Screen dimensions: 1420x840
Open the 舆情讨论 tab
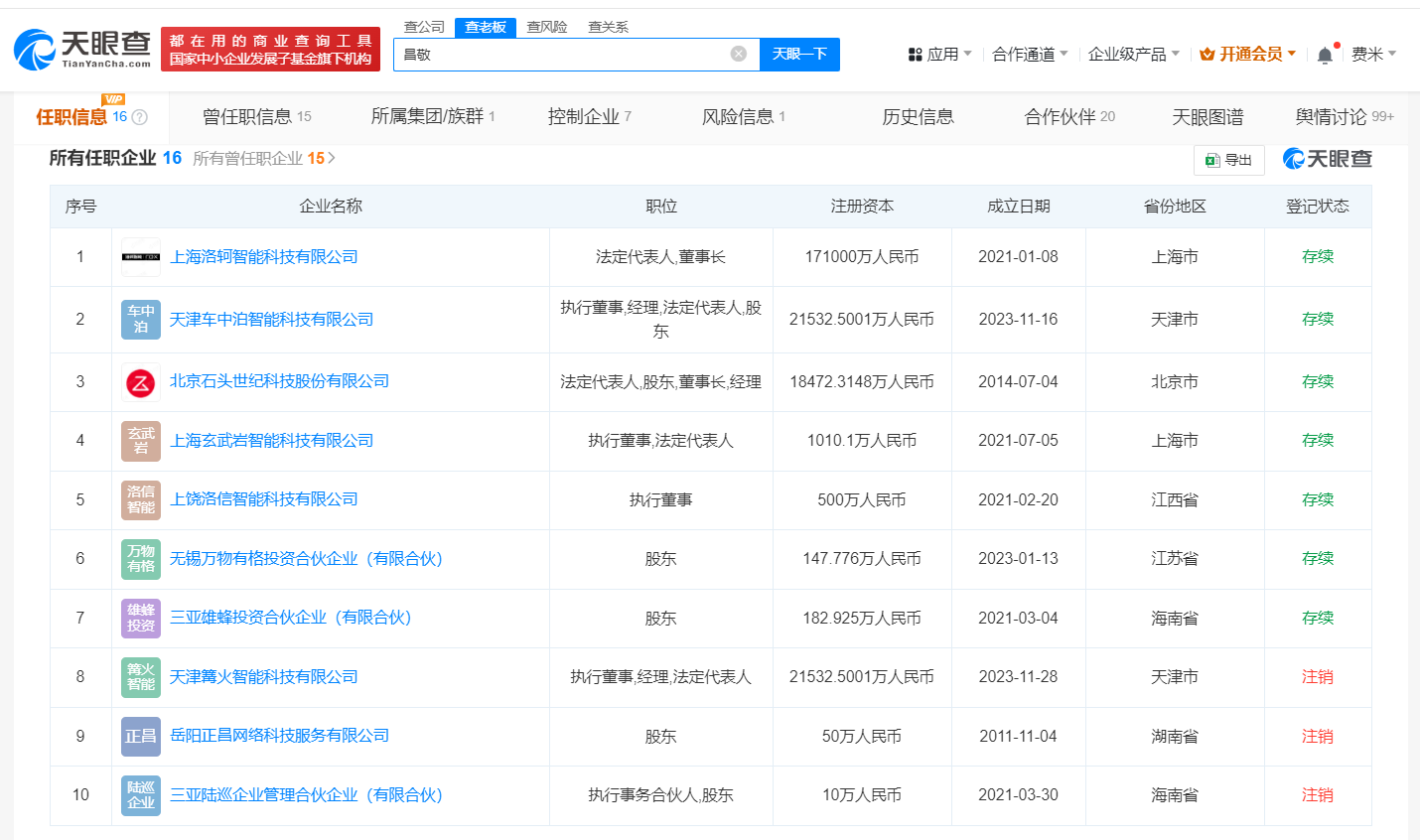[x=1345, y=117]
